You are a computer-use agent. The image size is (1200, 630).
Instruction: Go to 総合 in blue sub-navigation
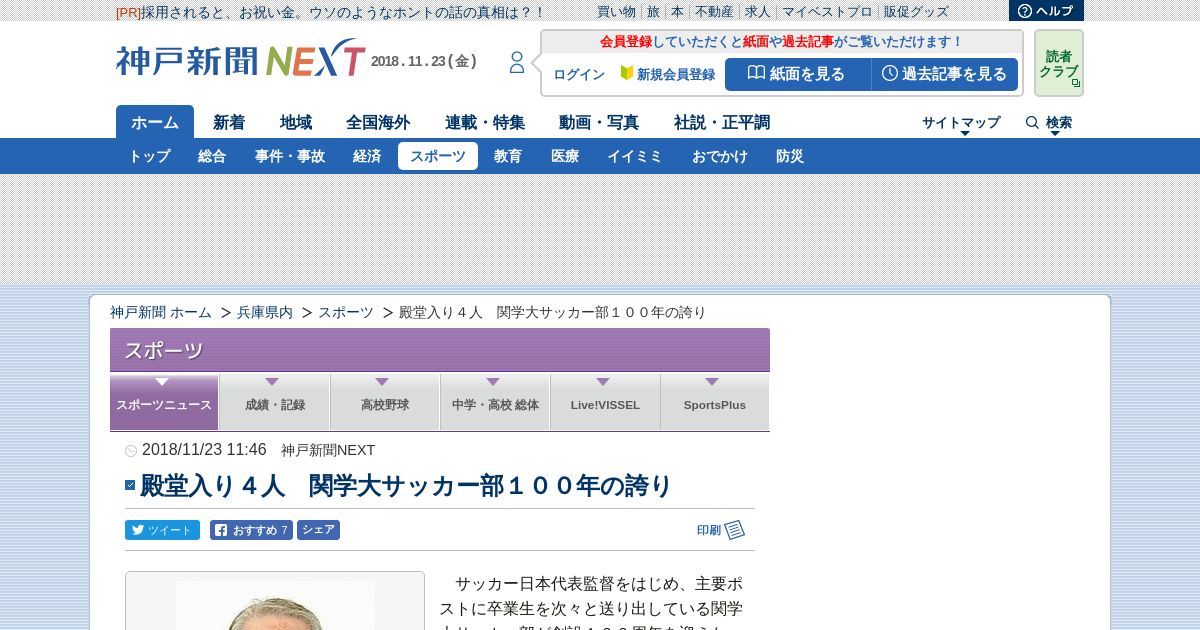[212, 156]
